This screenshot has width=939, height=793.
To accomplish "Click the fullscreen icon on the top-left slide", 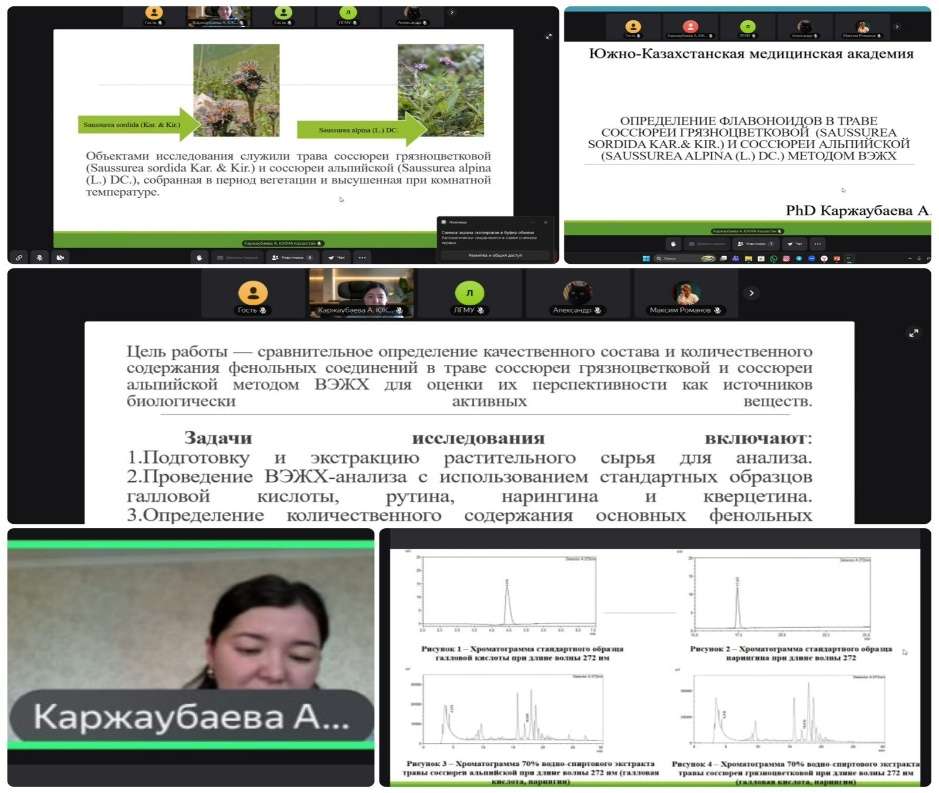I will tap(548, 36).
